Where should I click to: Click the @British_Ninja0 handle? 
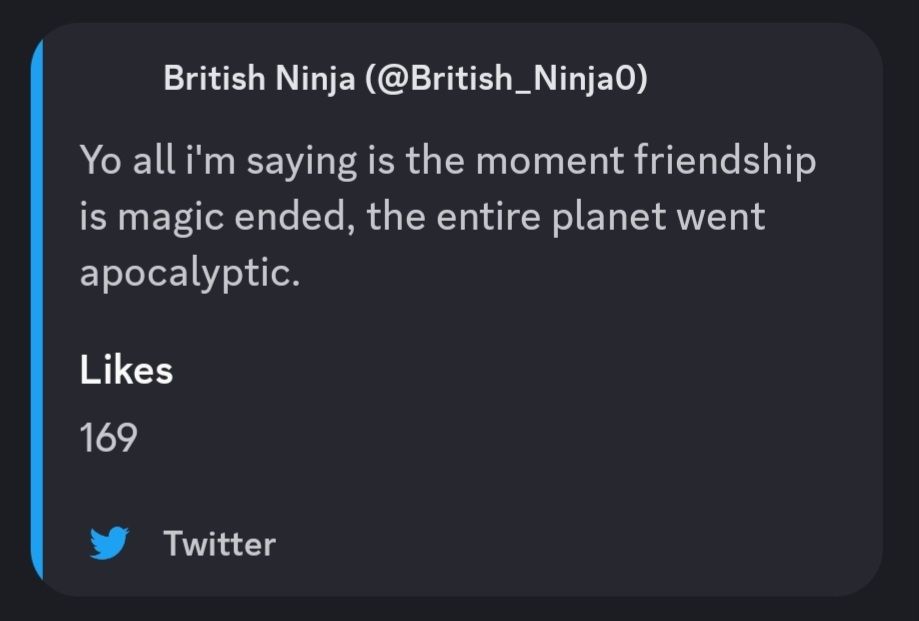(507, 79)
